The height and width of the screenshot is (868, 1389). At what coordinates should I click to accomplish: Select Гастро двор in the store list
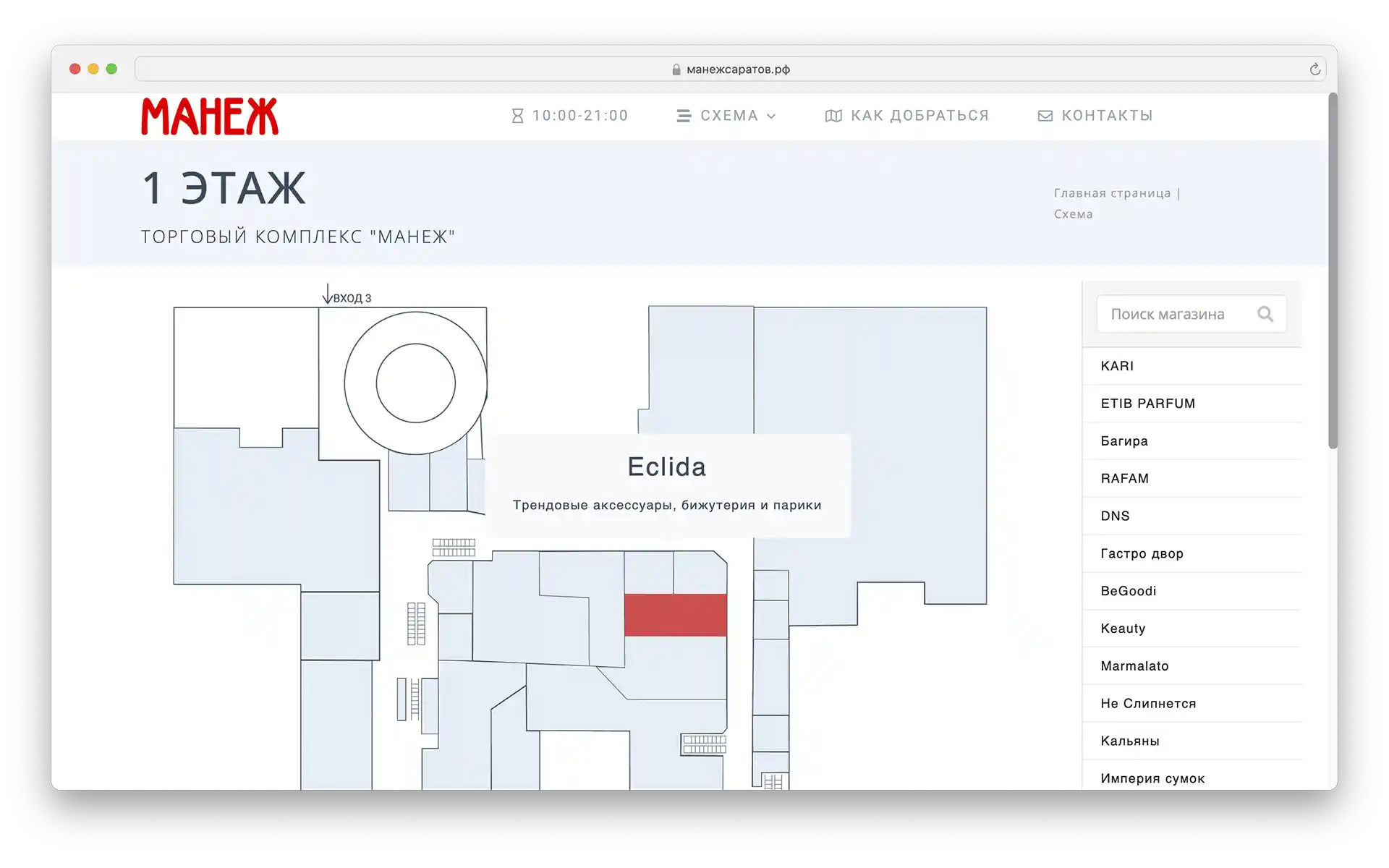[1192, 554]
